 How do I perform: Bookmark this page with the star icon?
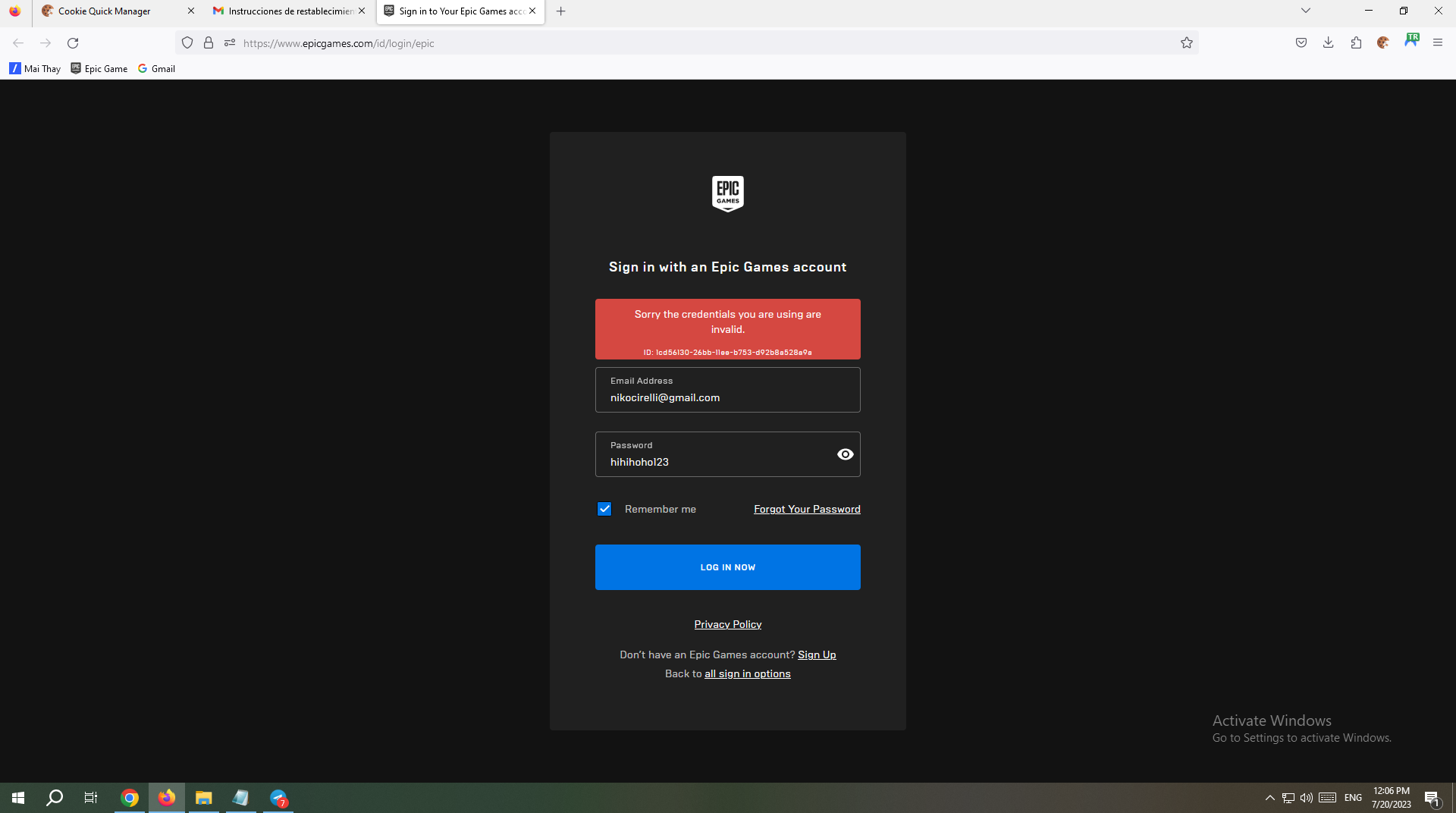(x=1187, y=43)
